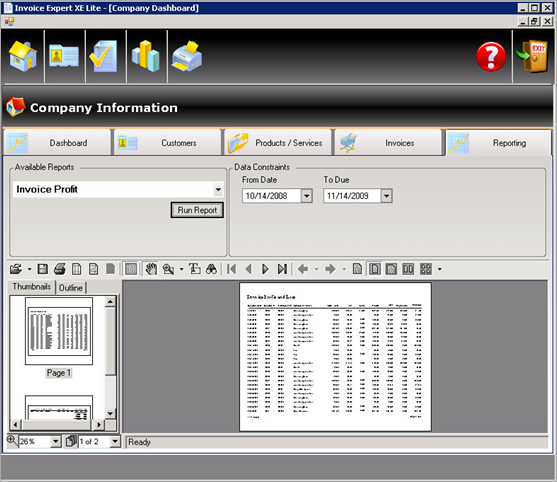Click the thumbnail panel vertical scrollbar thumb
Viewport: 557px width, 482px height.
(x=110, y=341)
